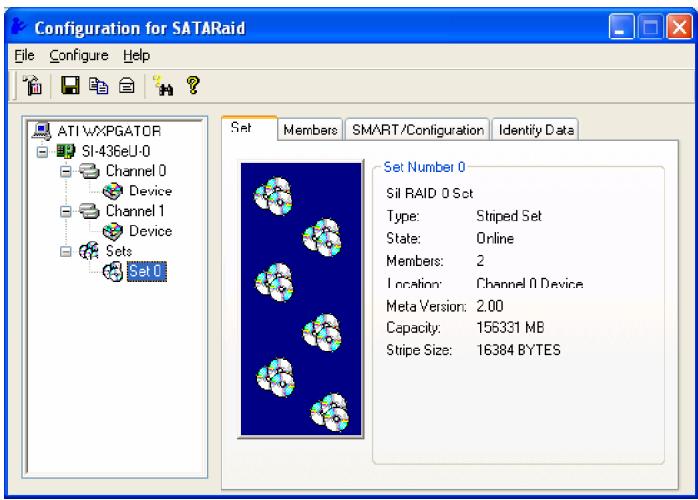Select the highlighted Set 0 item
Screen dimensions: 698x500
click(147, 271)
